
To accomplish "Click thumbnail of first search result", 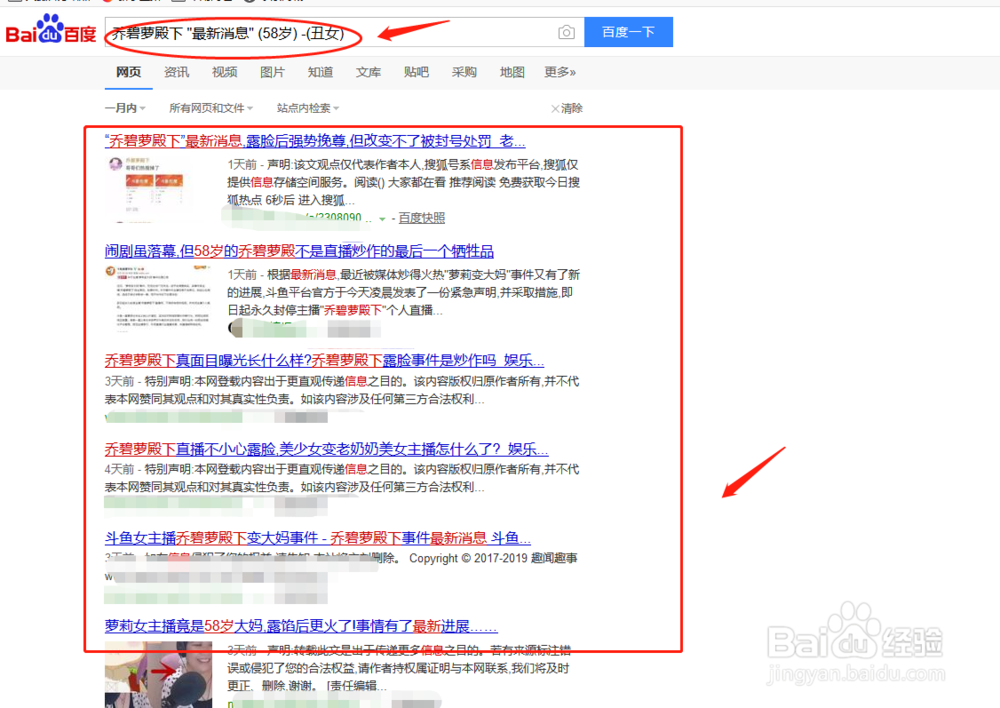I will pyautogui.click(x=158, y=189).
